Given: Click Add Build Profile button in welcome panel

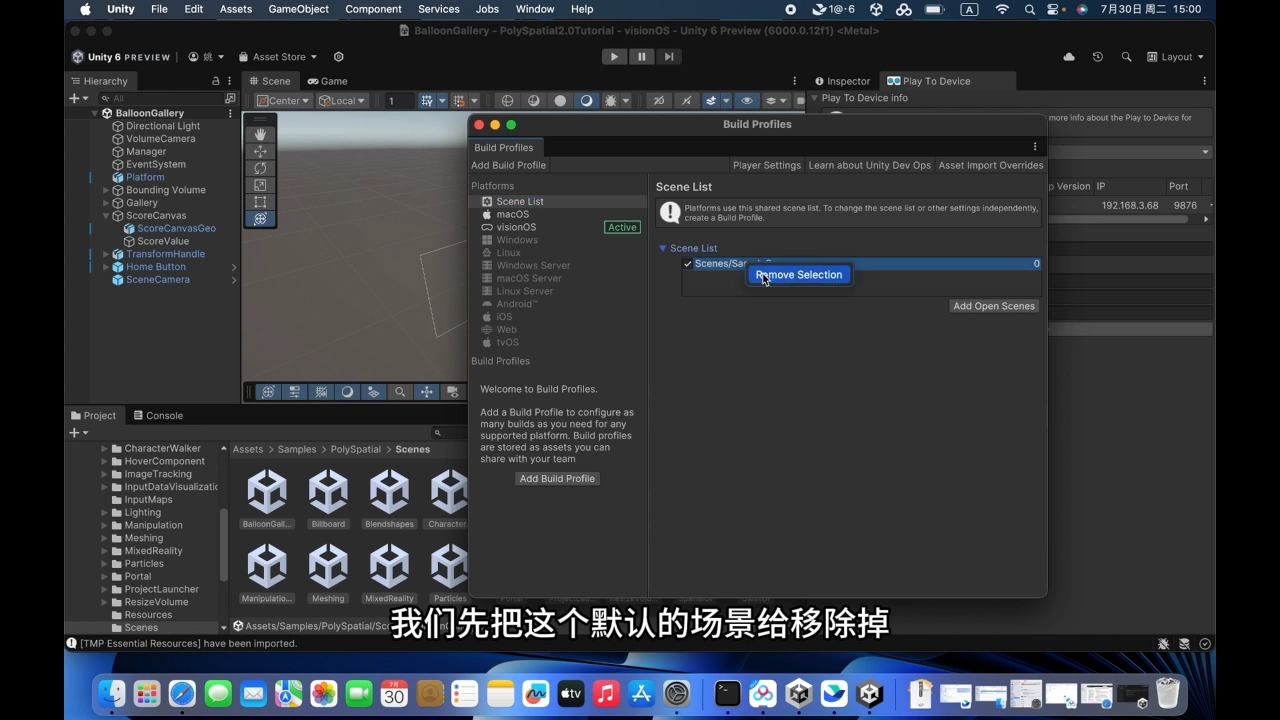Looking at the screenshot, I should click(x=557, y=479).
